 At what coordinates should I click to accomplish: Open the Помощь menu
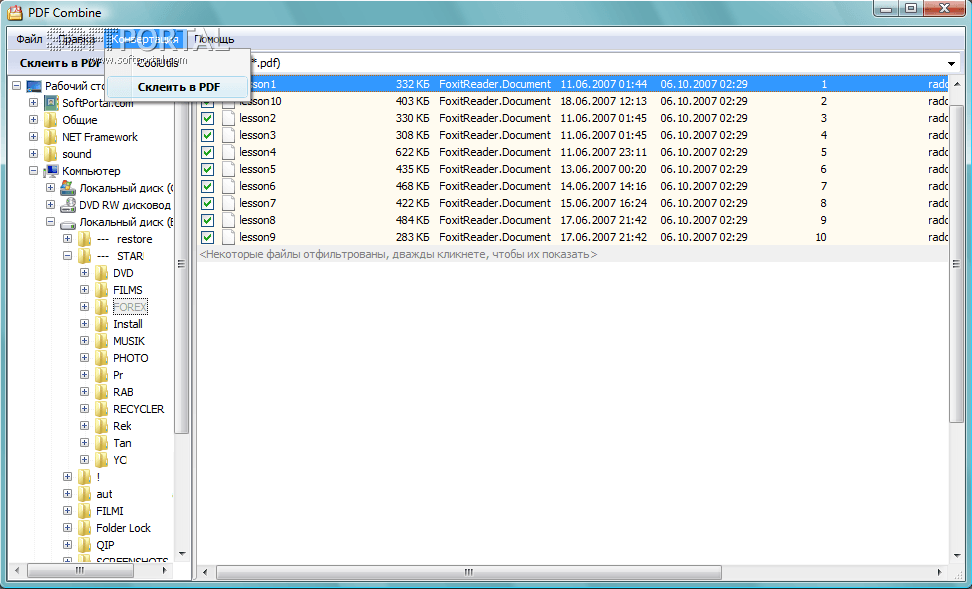[x=214, y=39]
